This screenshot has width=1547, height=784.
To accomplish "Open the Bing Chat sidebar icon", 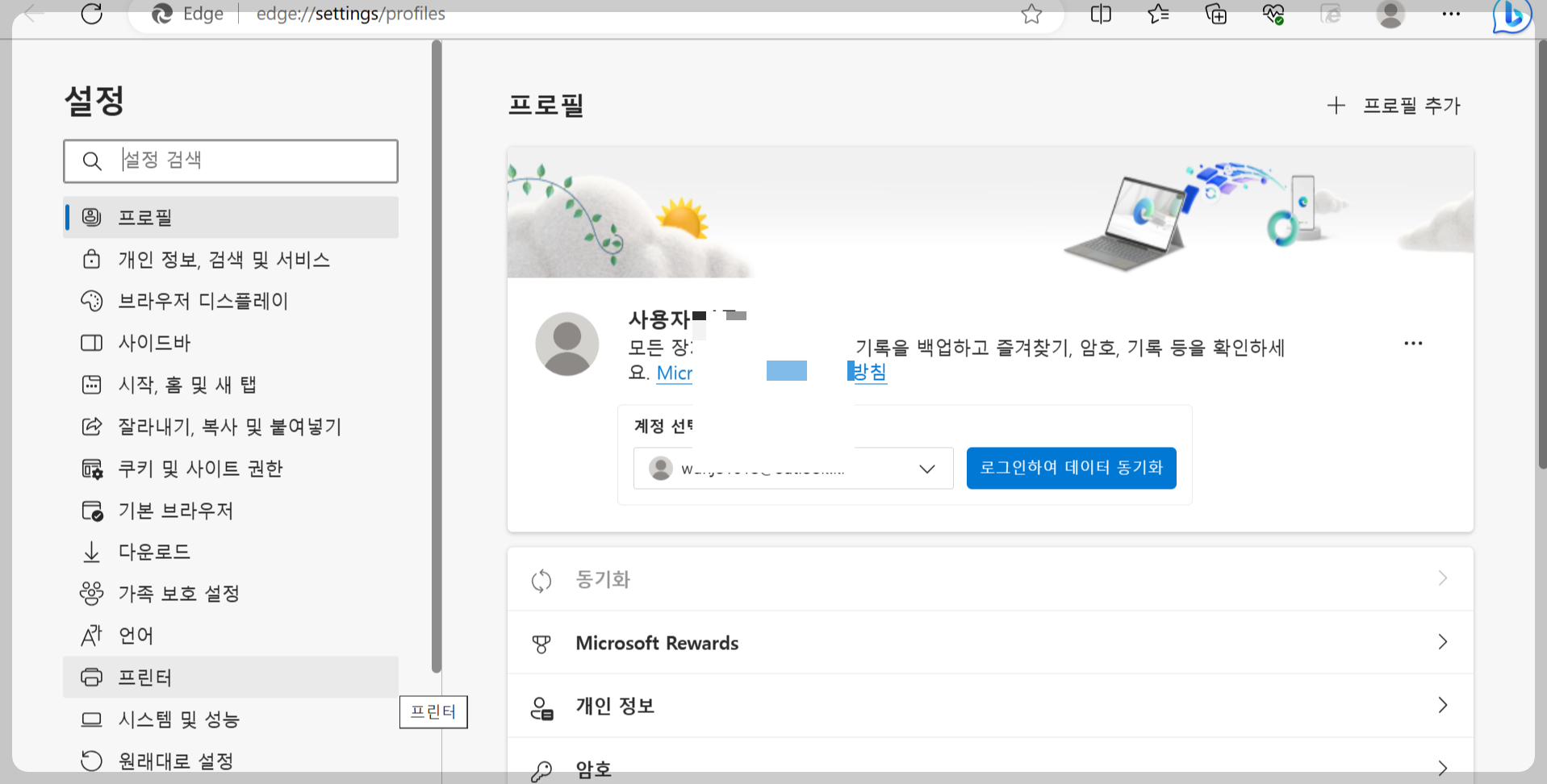I will (x=1511, y=15).
